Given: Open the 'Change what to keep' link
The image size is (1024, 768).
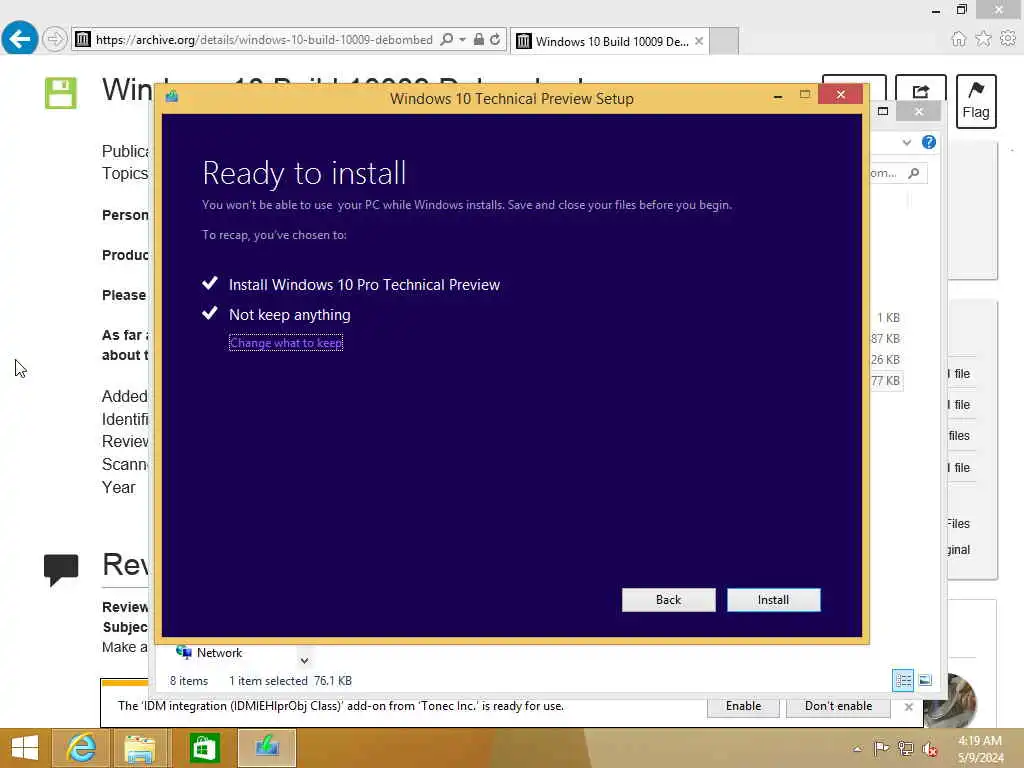Looking at the screenshot, I should click(285, 343).
